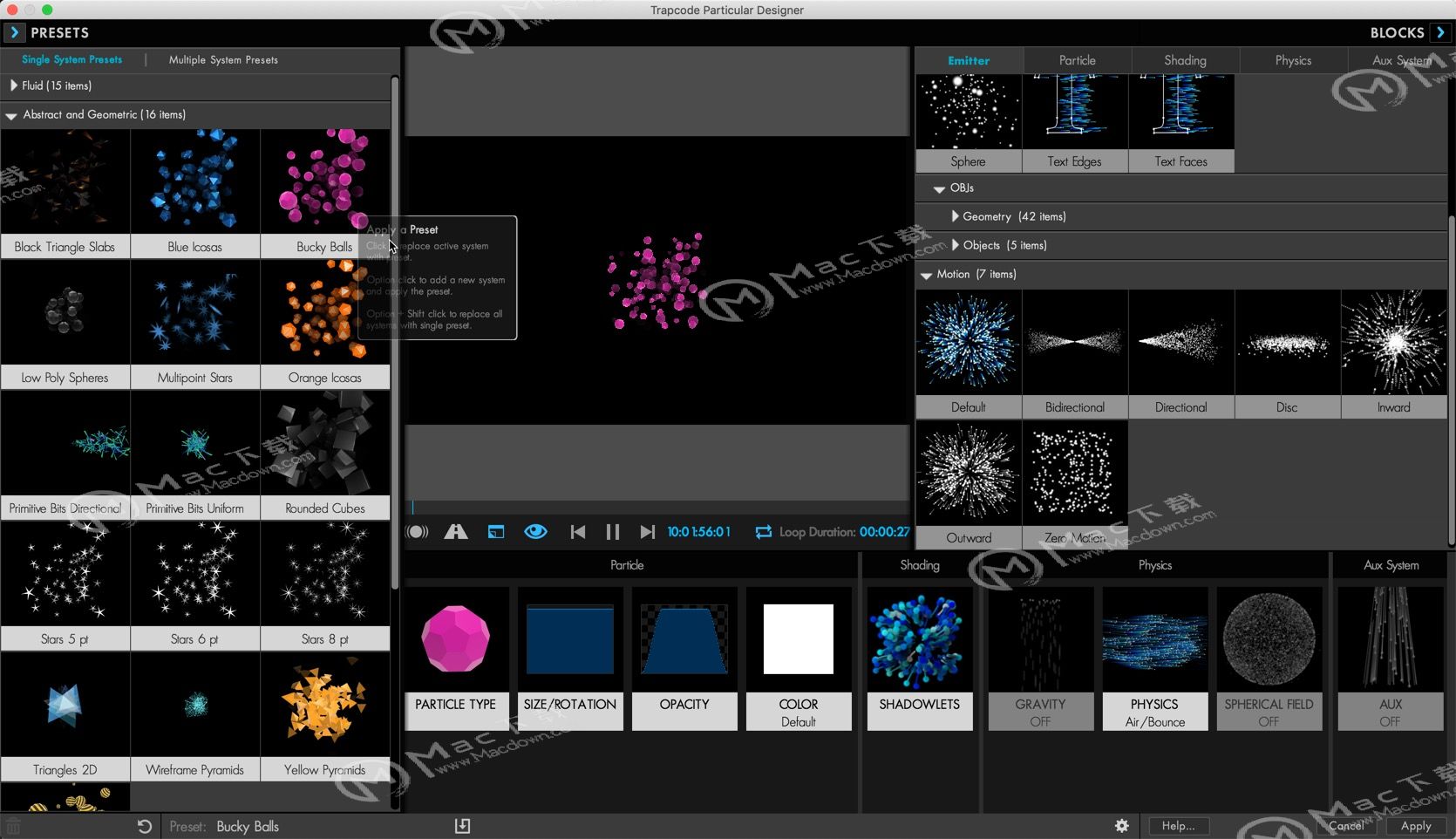
Task: Select the Physics Air/Bounce block
Action: [x=1155, y=658]
